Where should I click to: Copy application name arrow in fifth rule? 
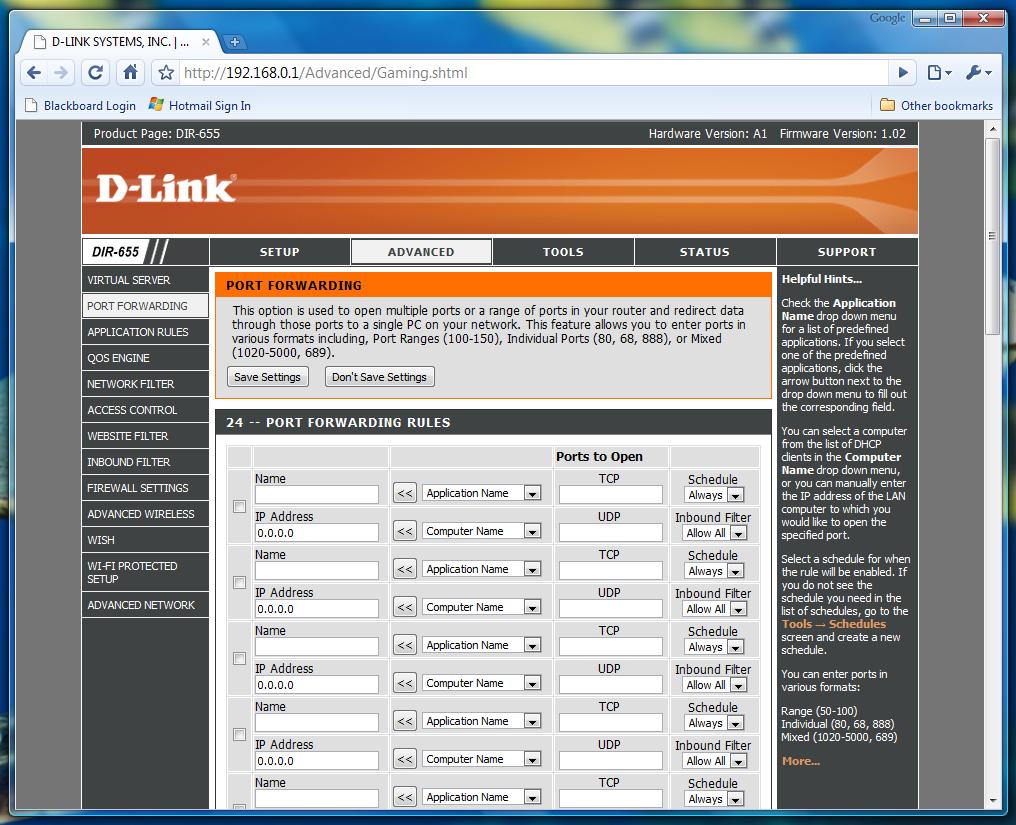click(405, 797)
